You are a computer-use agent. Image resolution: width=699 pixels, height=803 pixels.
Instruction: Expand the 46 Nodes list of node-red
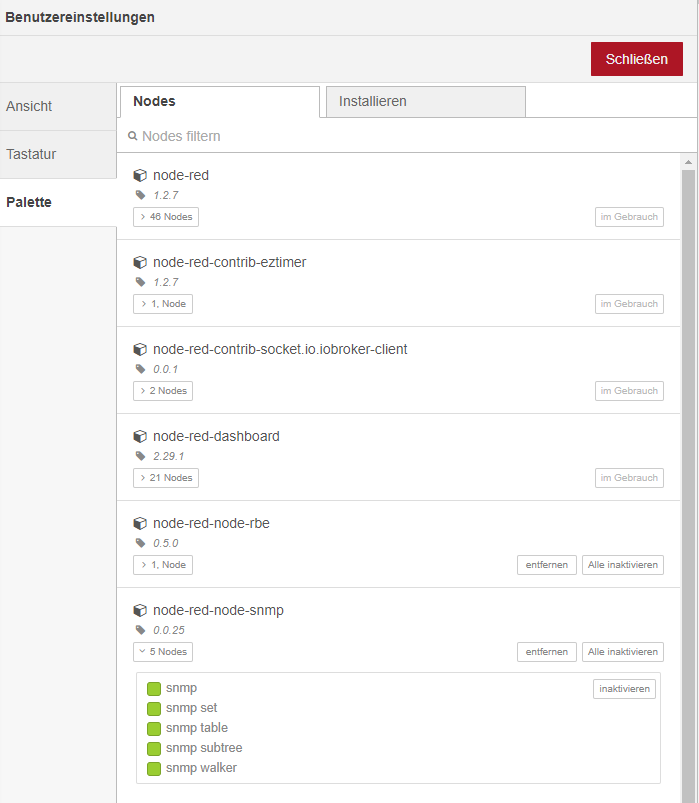(166, 217)
